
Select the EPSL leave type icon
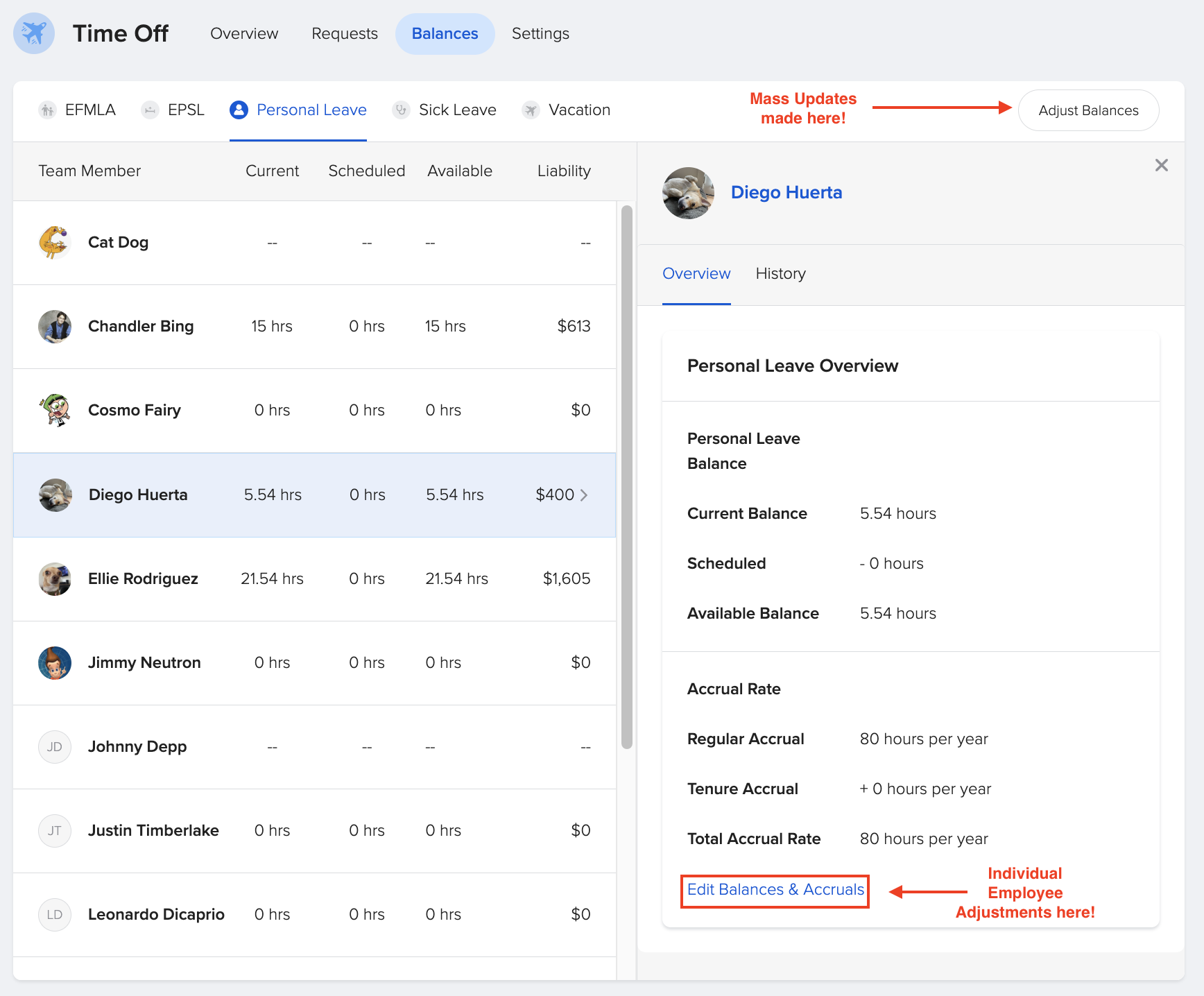click(x=149, y=110)
